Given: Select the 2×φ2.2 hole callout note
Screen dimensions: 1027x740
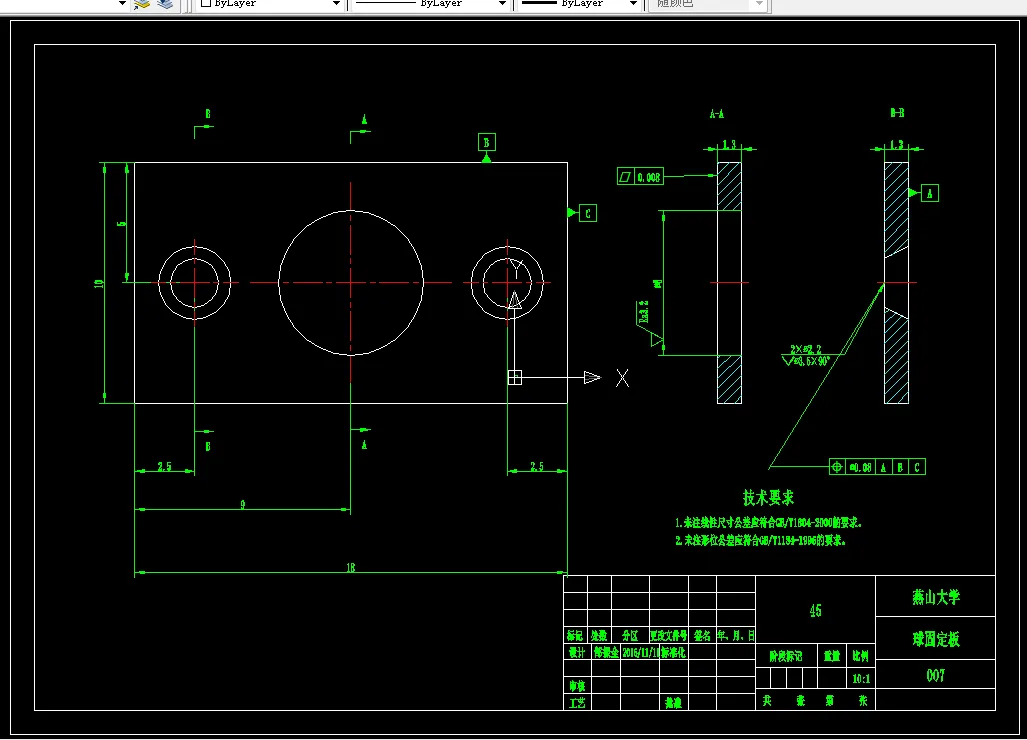Looking at the screenshot, I should (806, 355).
